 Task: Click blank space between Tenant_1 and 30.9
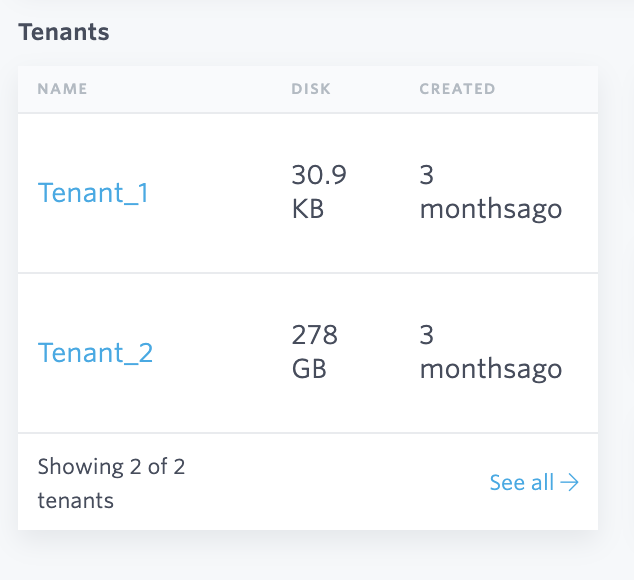(x=220, y=192)
